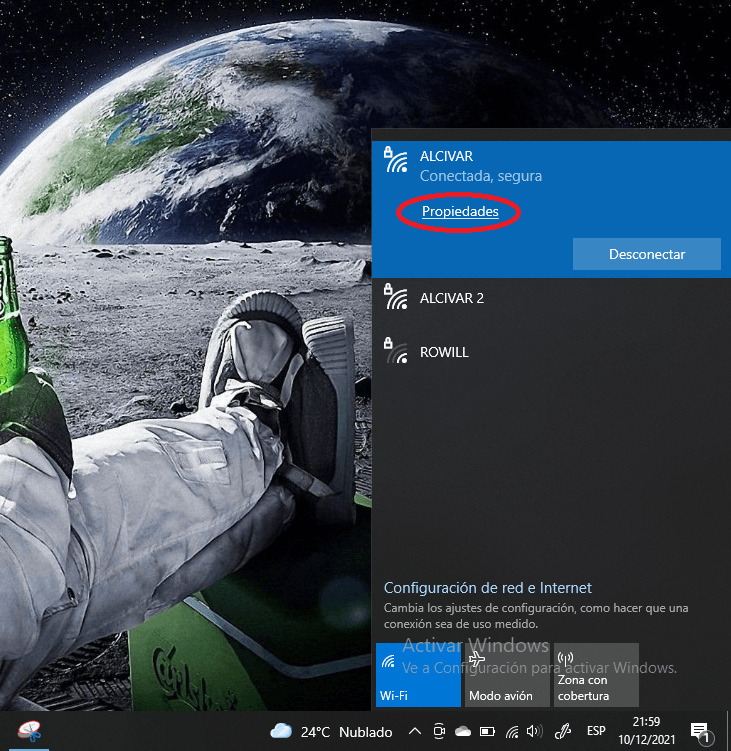The width and height of the screenshot is (731, 751).
Task: Open the ESP input language selector
Action: tap(596, 732)
